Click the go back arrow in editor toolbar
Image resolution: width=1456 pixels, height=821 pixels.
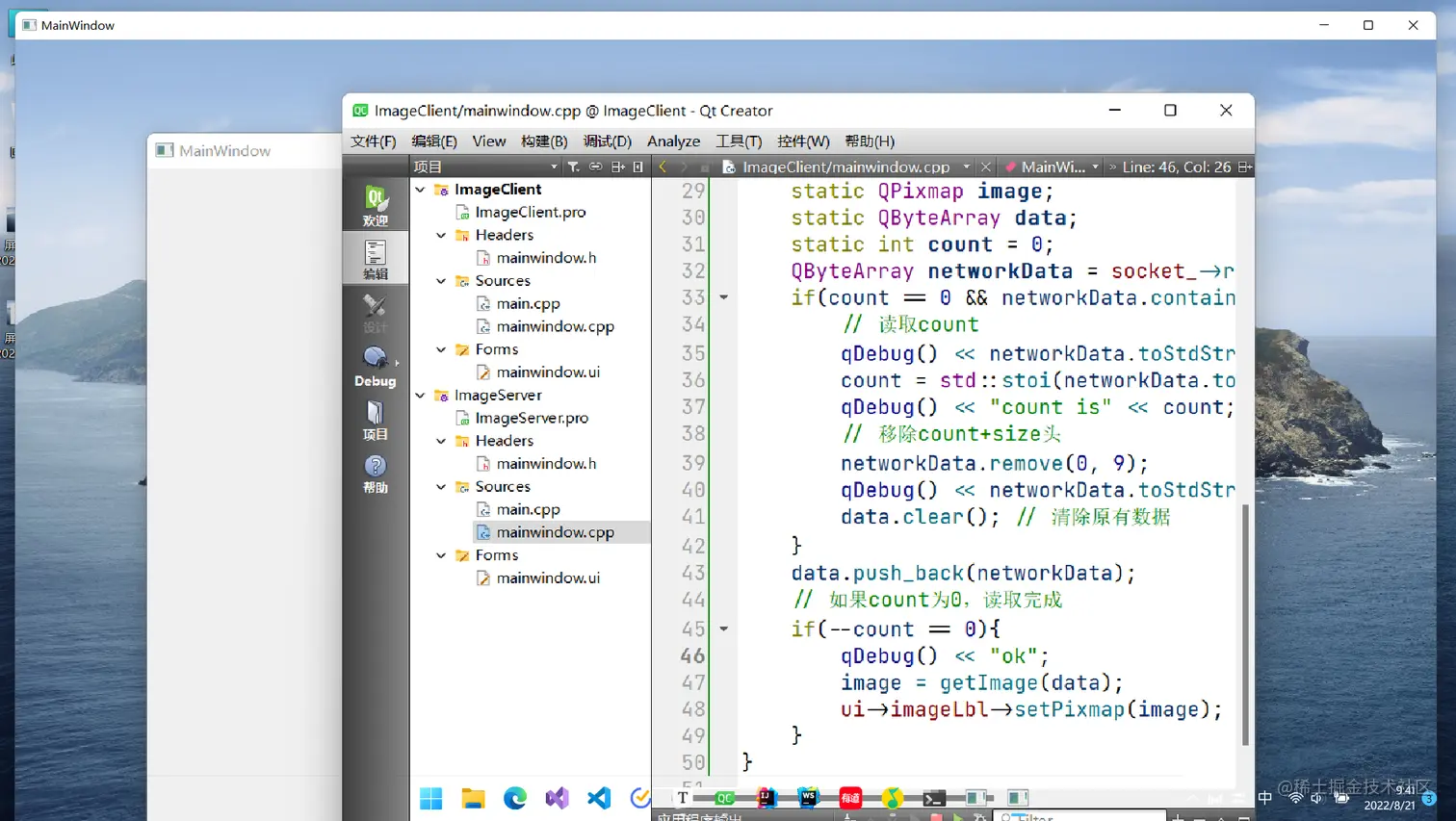click(663, 167)
